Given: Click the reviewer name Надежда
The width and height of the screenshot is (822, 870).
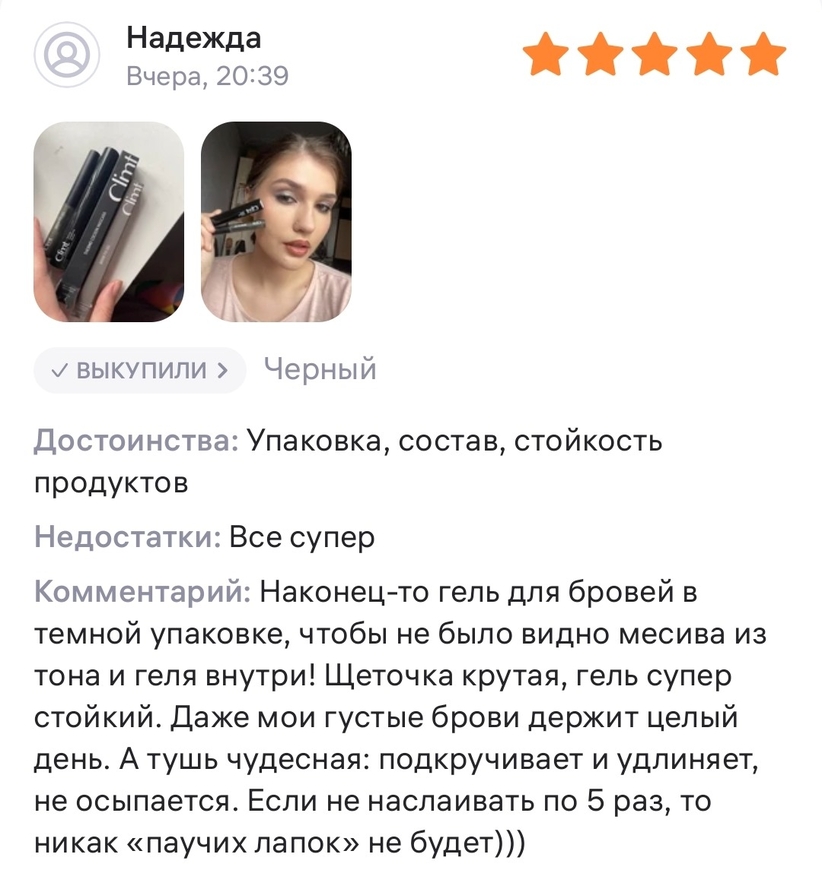Looking at the screenshot, I should [194, 39].
